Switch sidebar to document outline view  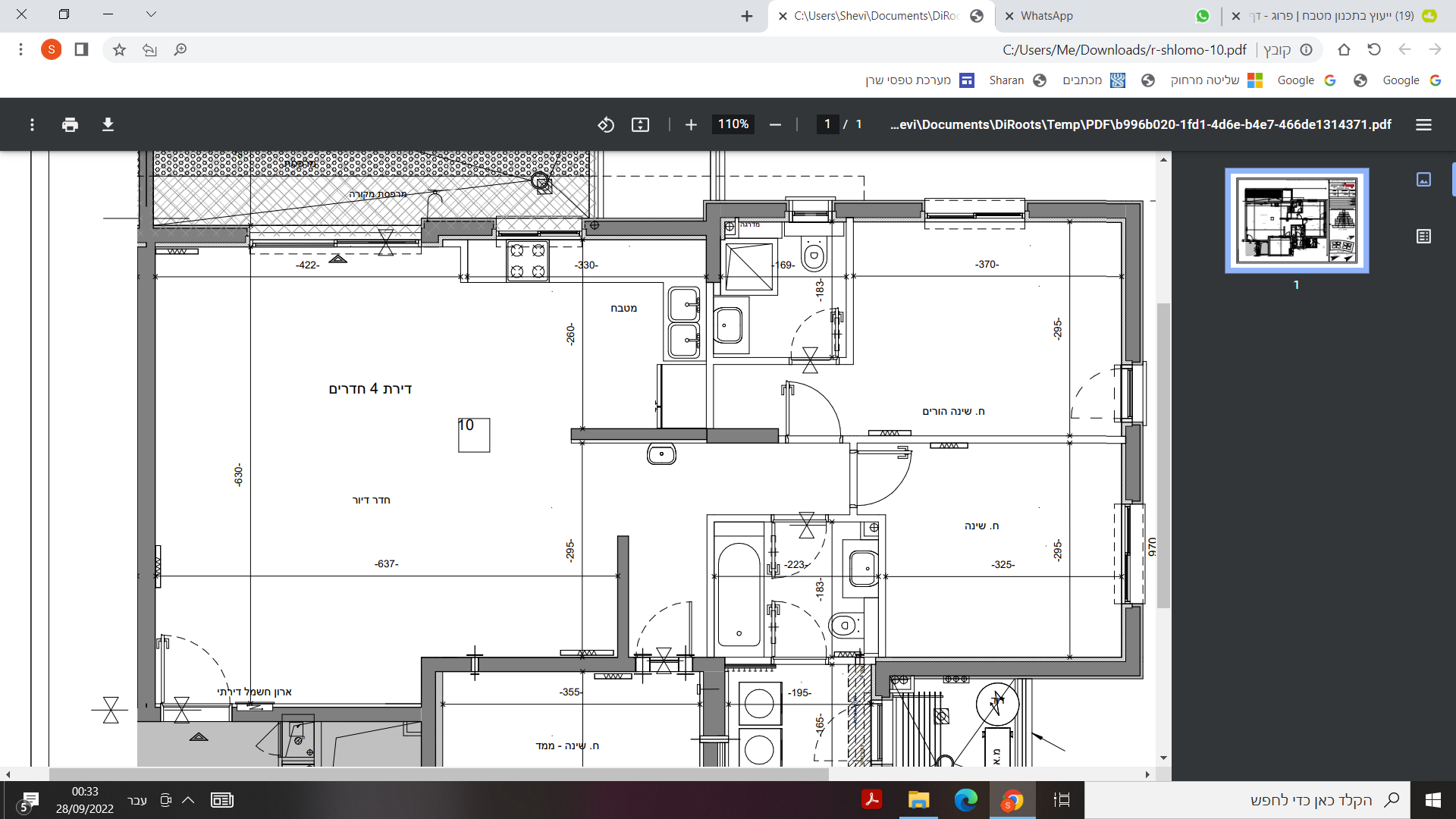click(x=1423, y=237)
